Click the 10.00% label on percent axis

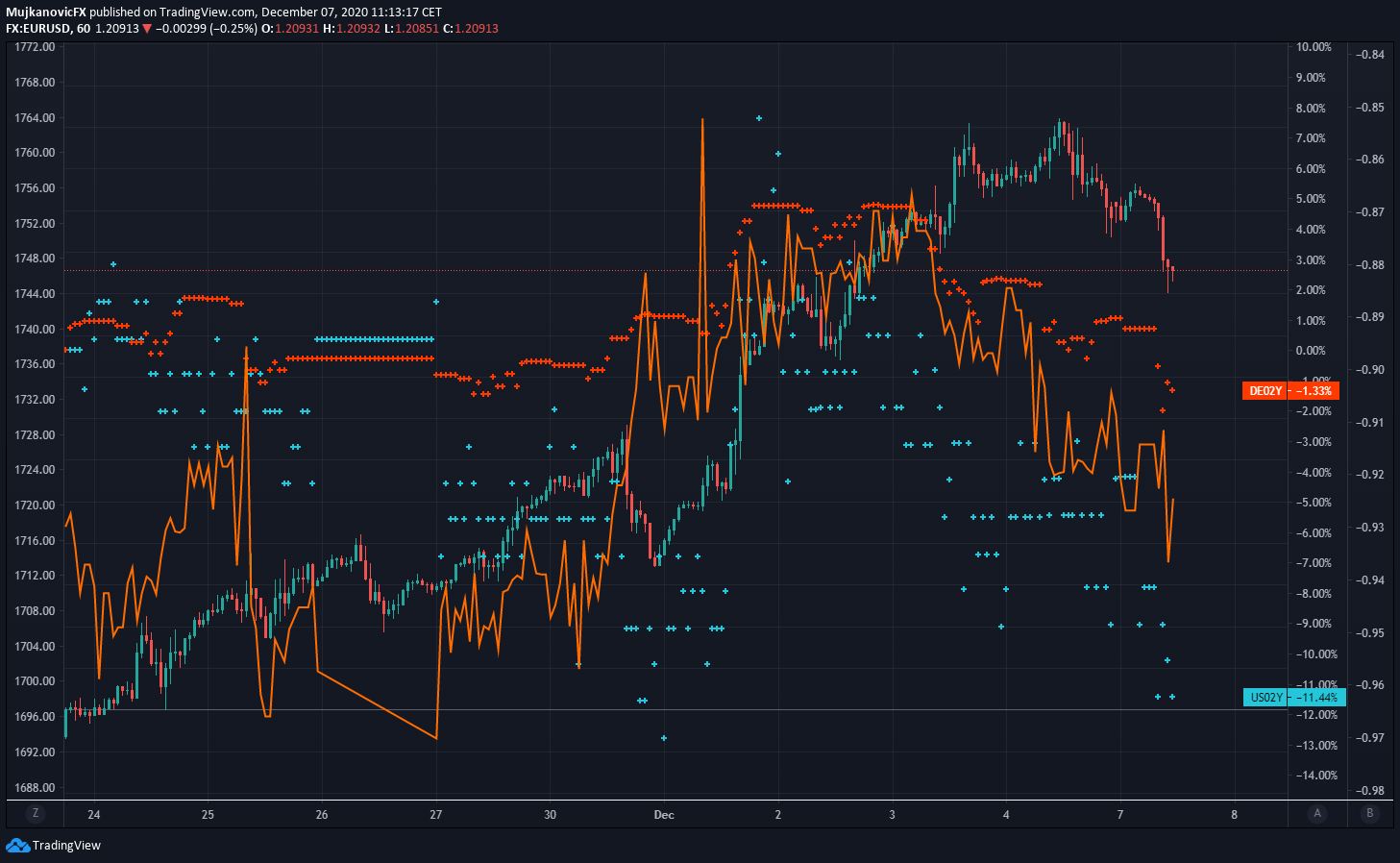1313,47
